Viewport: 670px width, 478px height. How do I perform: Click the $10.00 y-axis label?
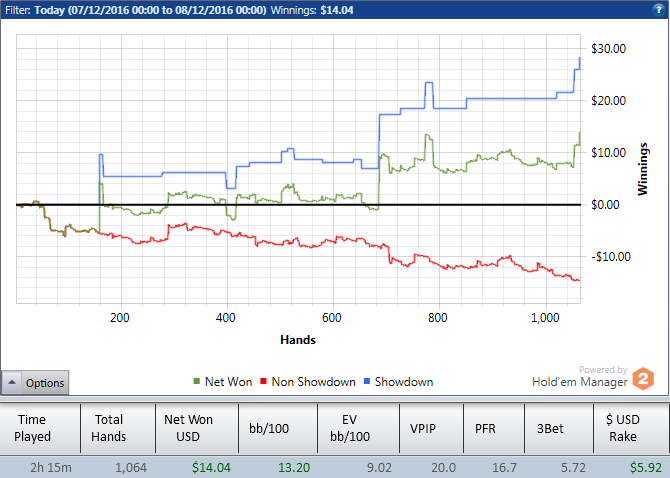pos(608,153)
